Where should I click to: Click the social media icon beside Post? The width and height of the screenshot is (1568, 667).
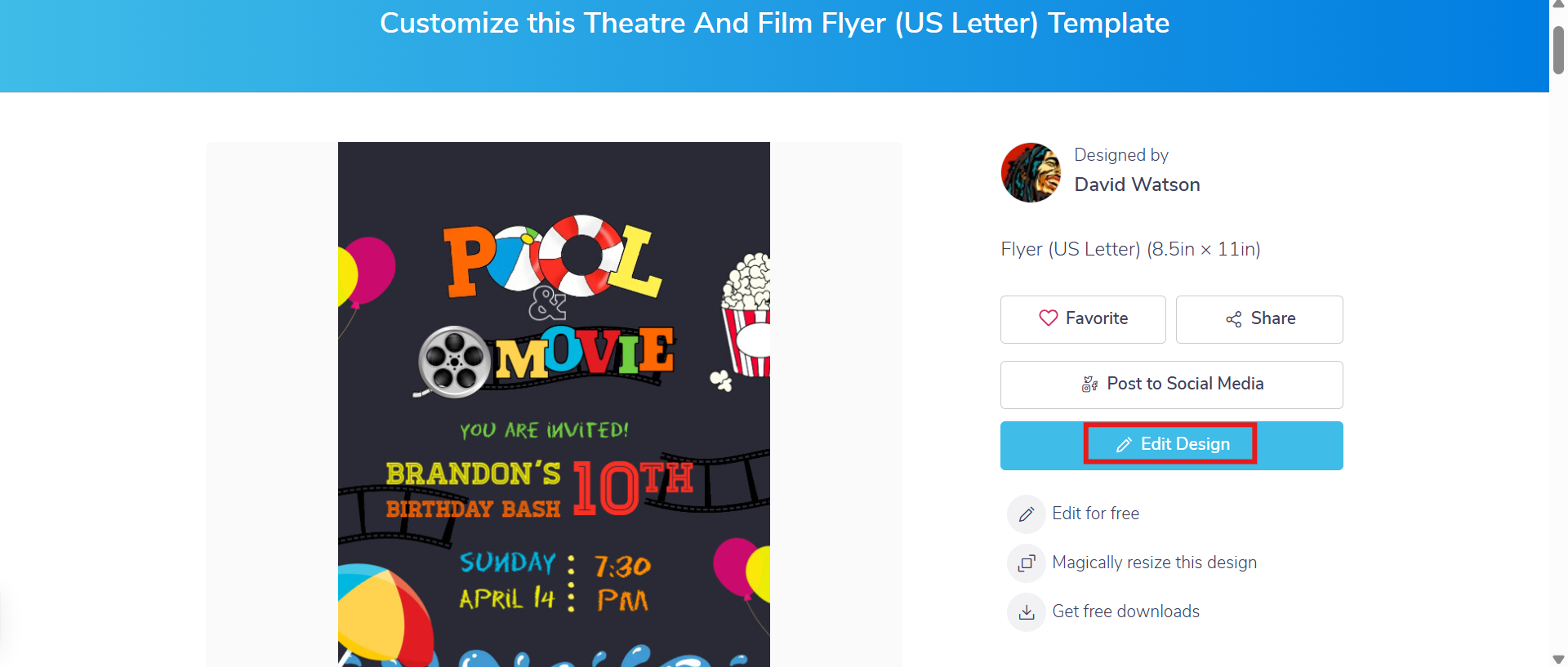pos(1089,384)
